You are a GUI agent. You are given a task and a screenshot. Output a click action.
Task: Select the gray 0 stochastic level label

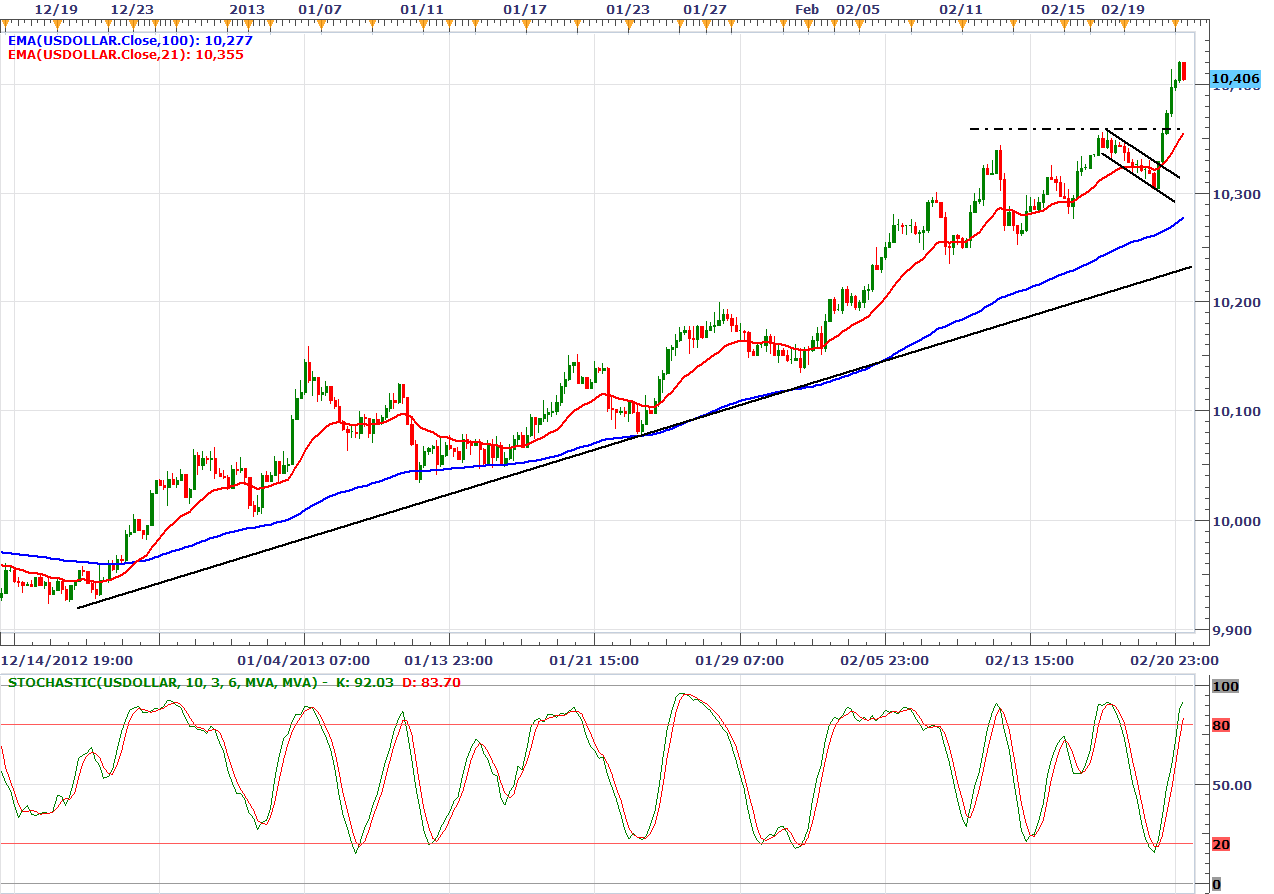(x=1216, y=884)
